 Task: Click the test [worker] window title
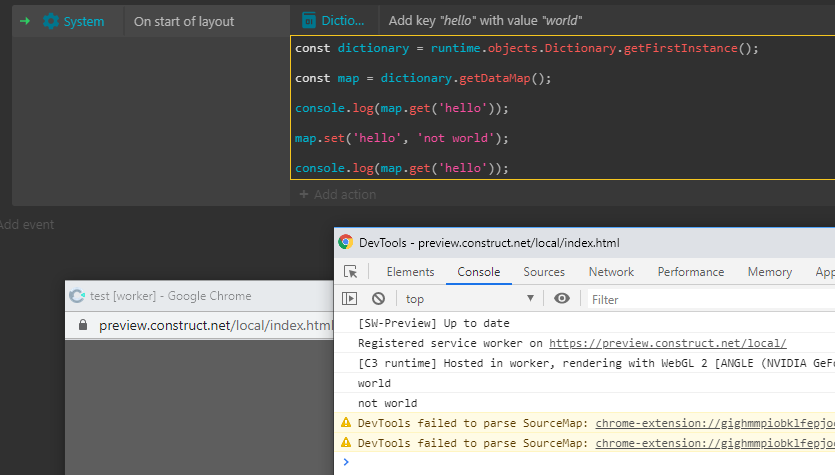point(170,296)
